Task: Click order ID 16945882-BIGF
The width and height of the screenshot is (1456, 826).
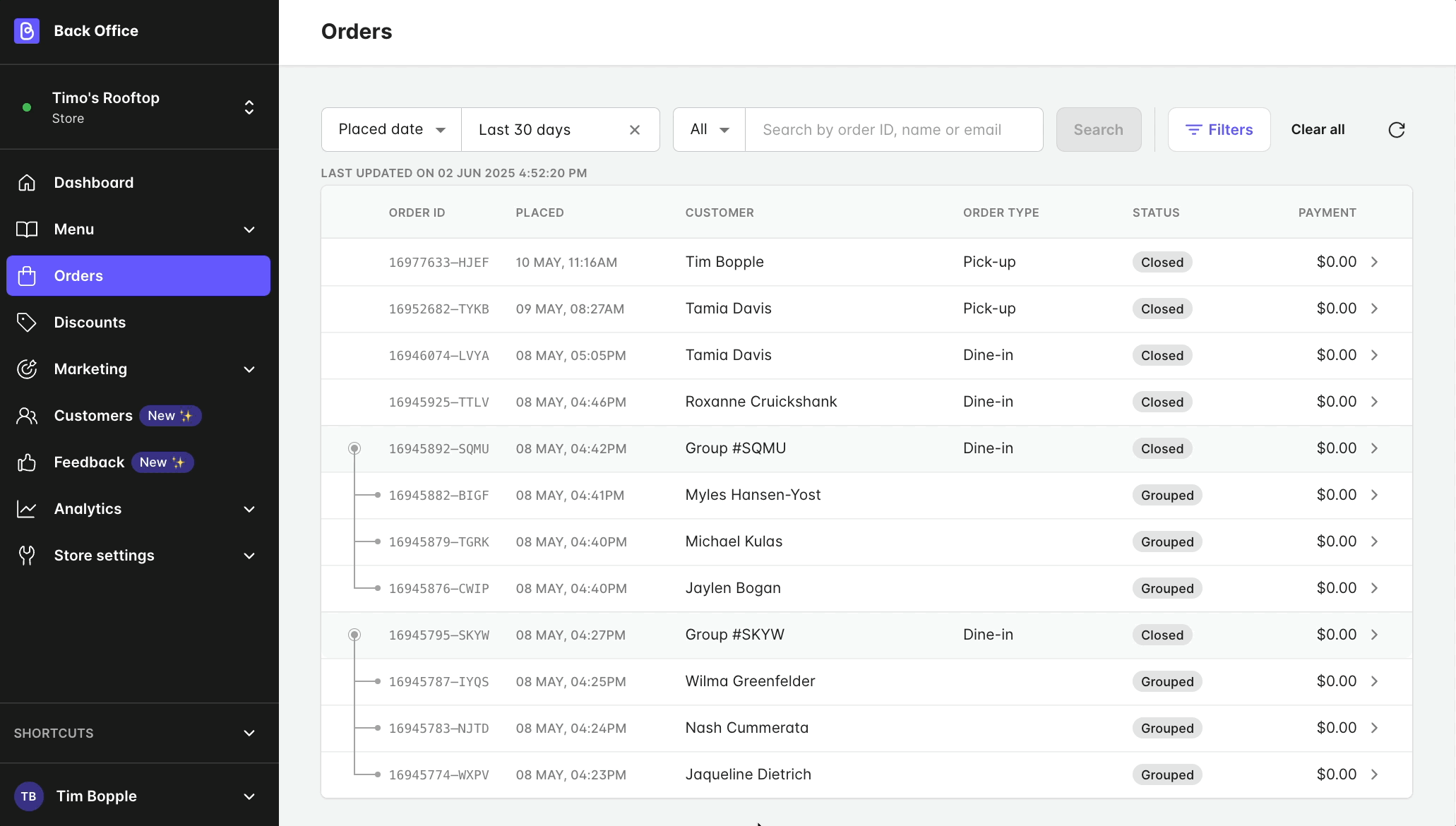Action: point(438,496)
